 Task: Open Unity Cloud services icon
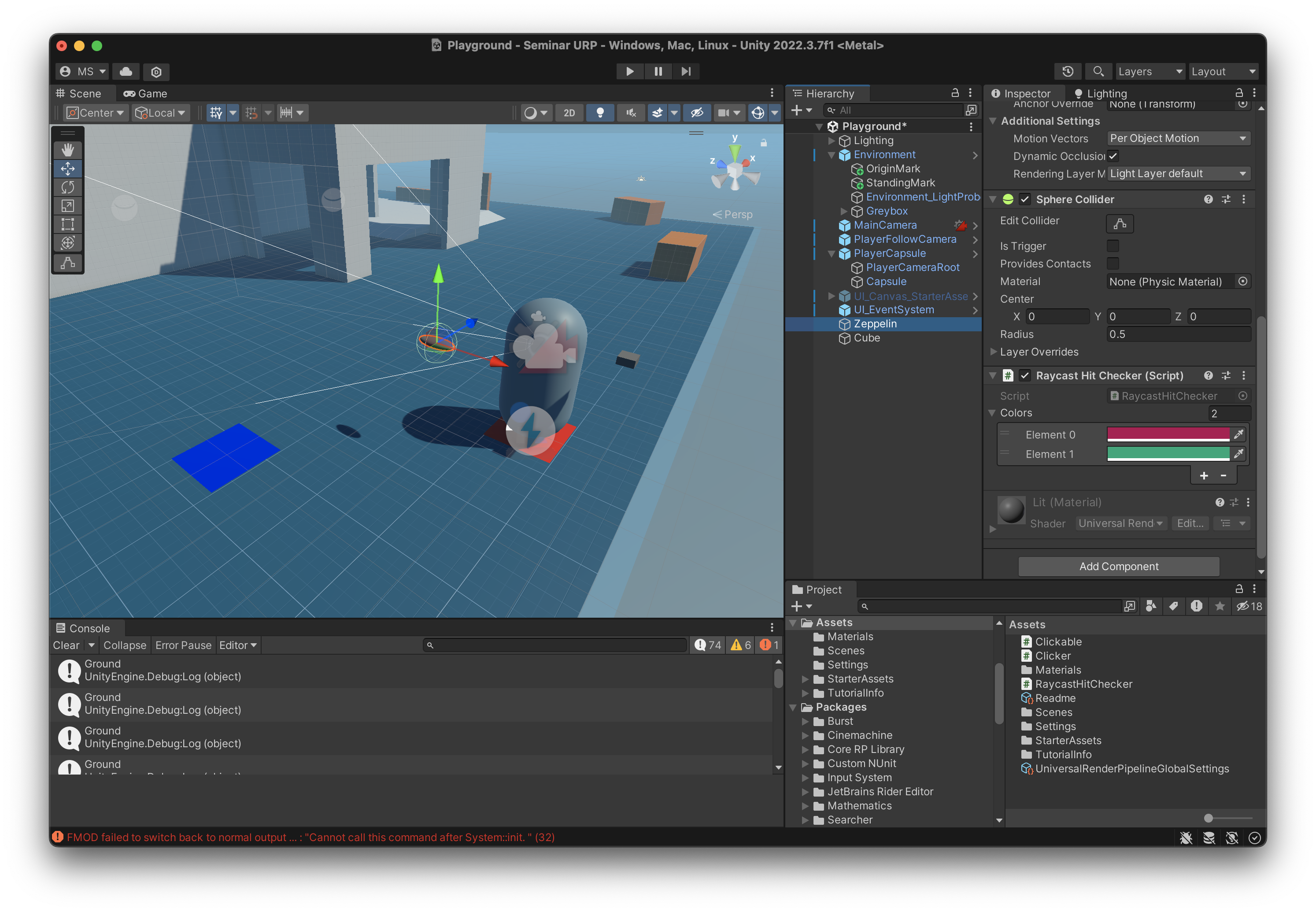(x=126, y=71)
